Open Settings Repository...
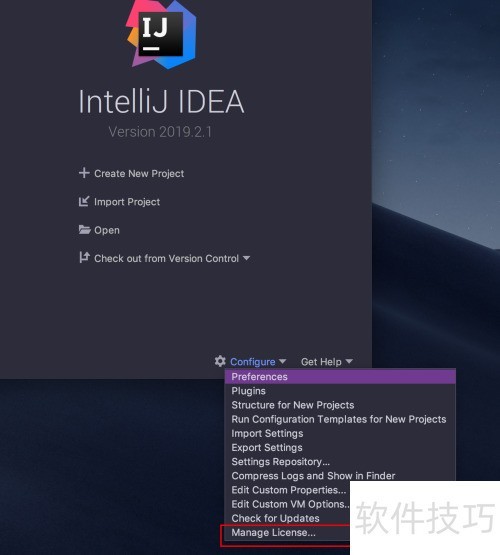Viewport: 500px width, 555px height. 340,462
